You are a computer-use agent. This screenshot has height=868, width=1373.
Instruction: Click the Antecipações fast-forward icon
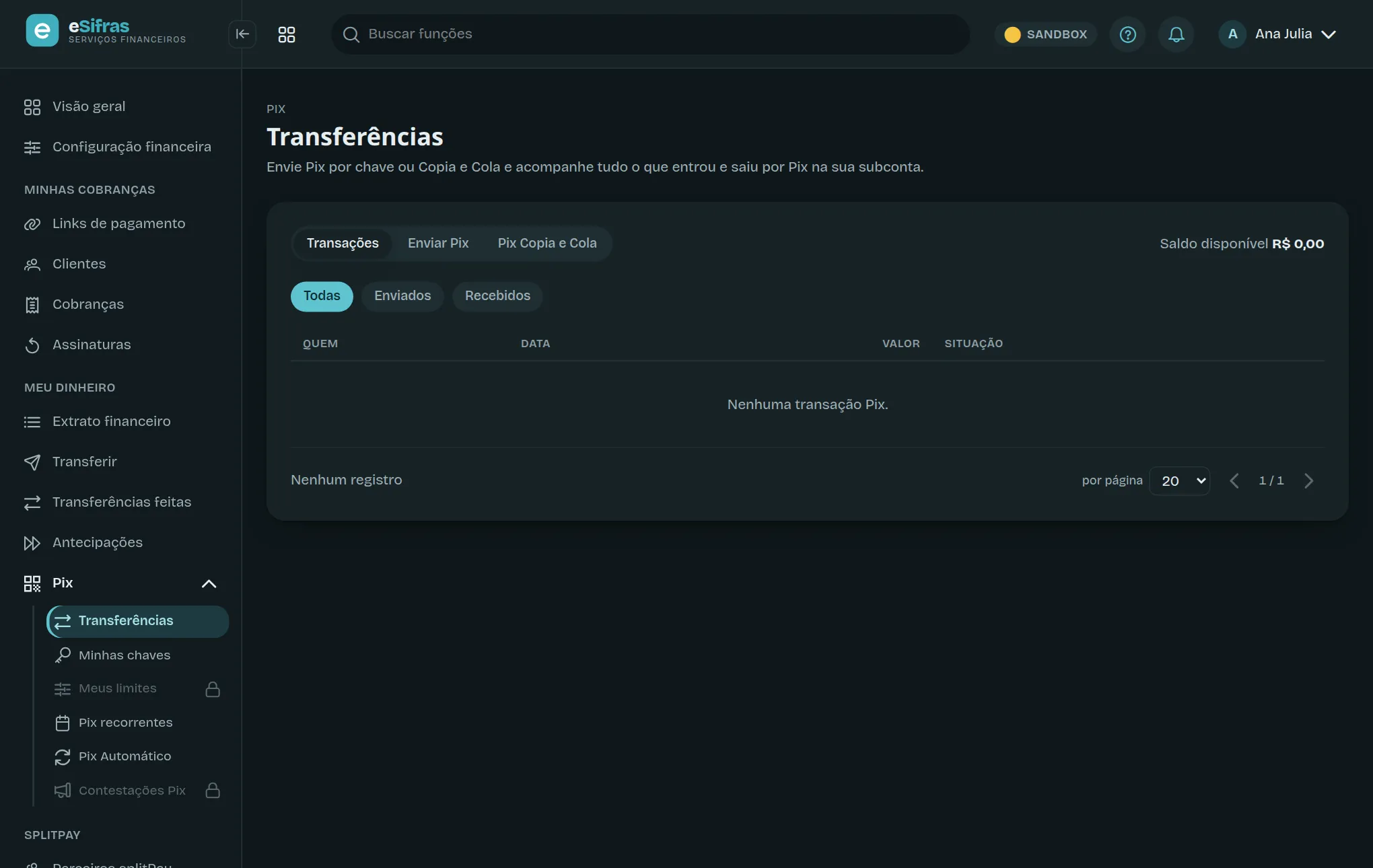[x=32, y=543]
